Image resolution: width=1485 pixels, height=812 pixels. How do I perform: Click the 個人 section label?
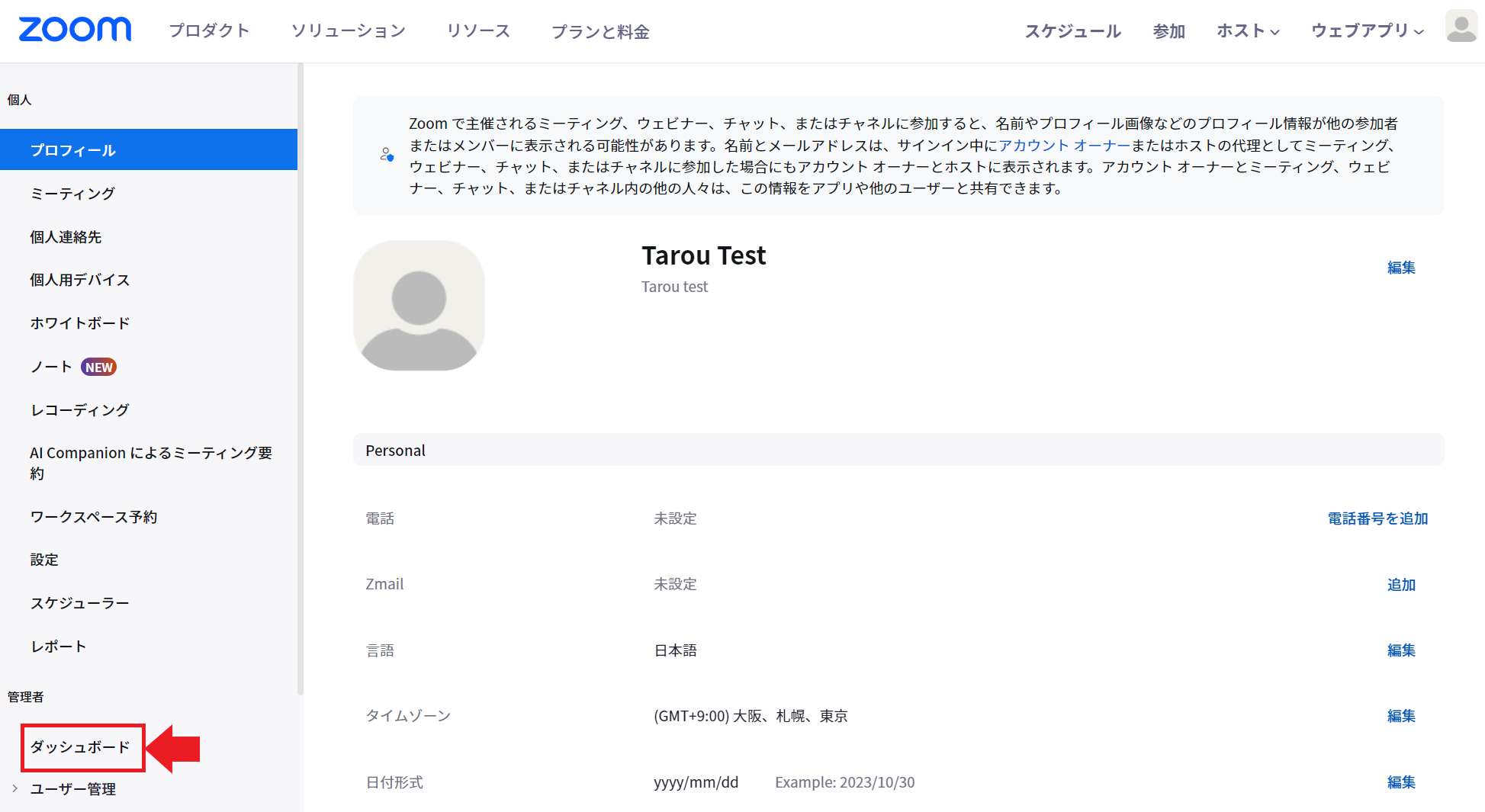pos(19,100)
